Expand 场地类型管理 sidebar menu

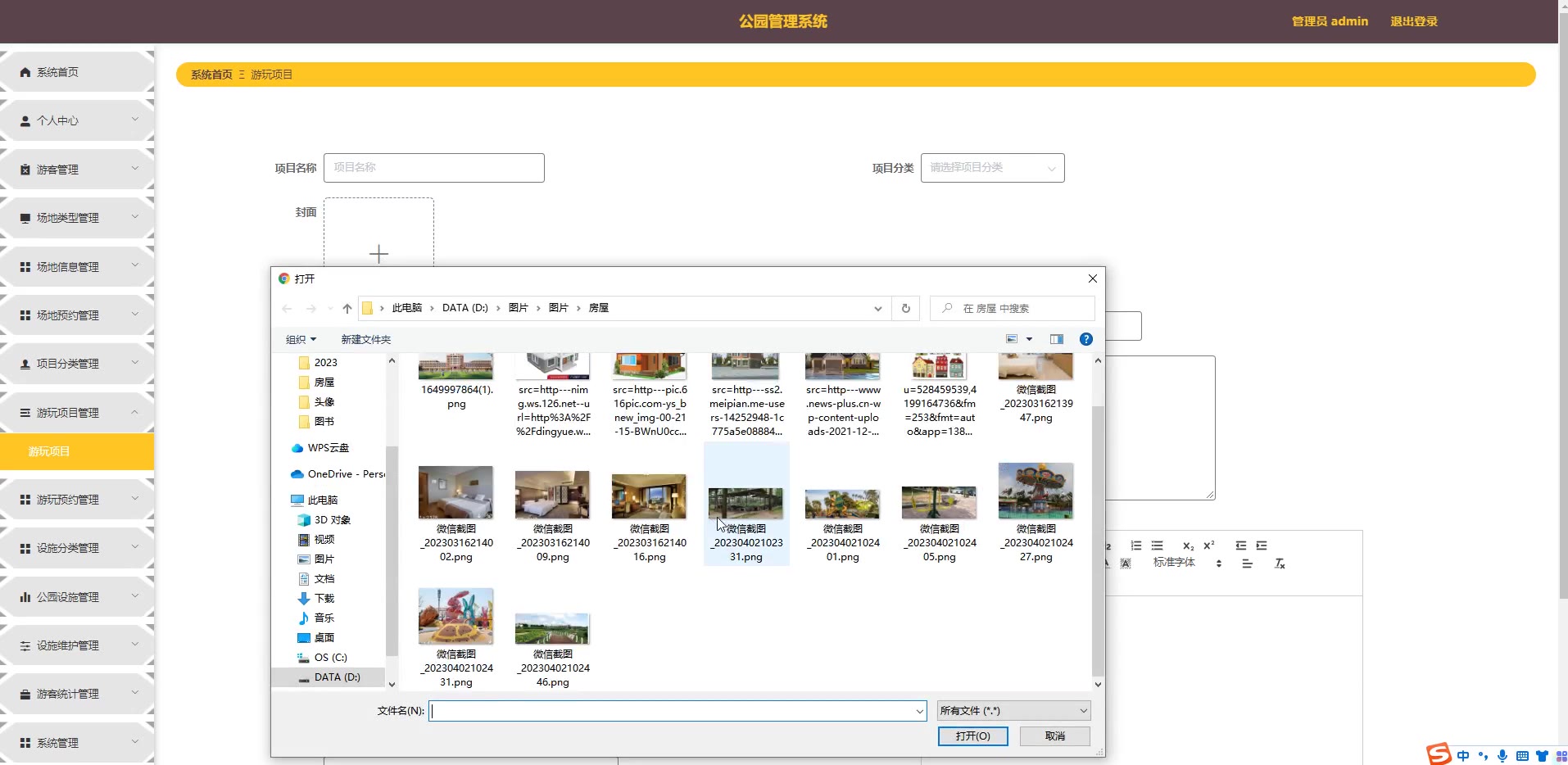pyautogui.click(x=77, y=218)
